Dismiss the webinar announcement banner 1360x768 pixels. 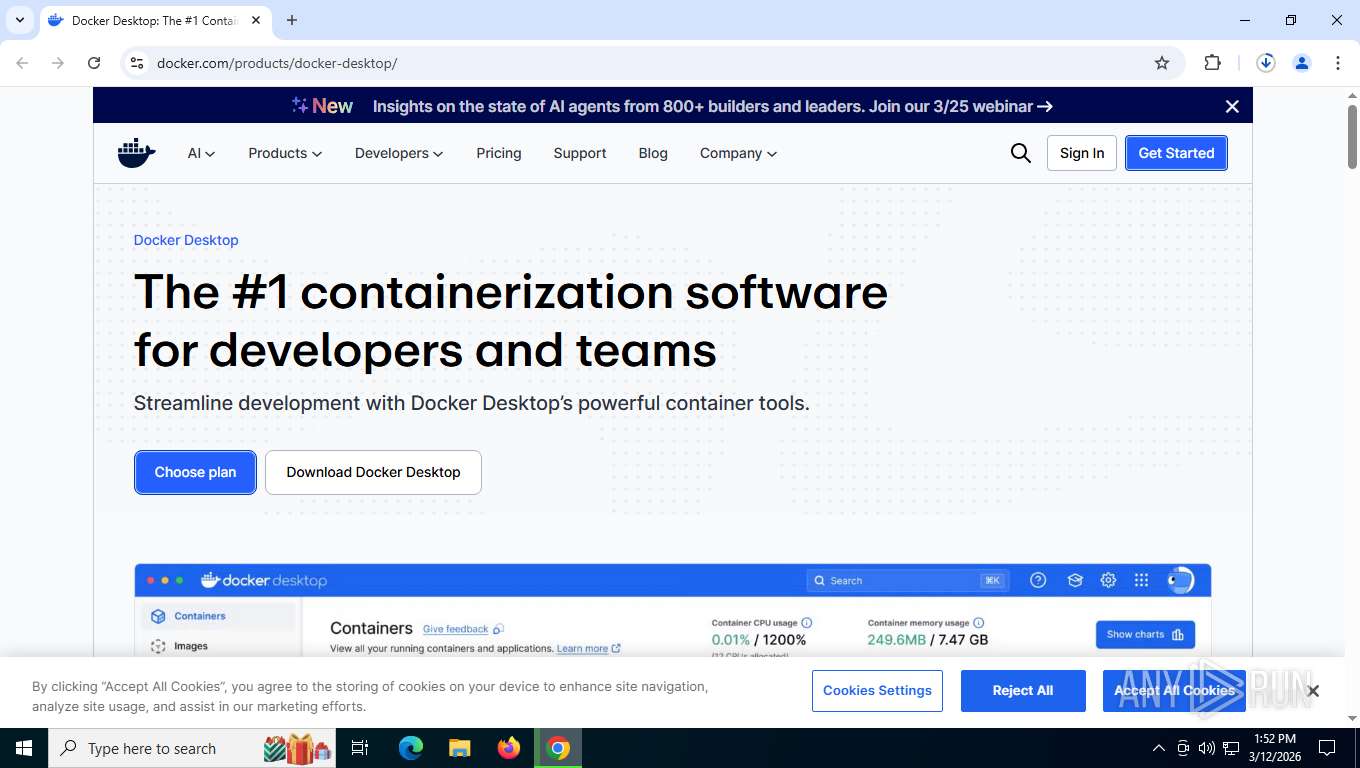(1232, 106)
